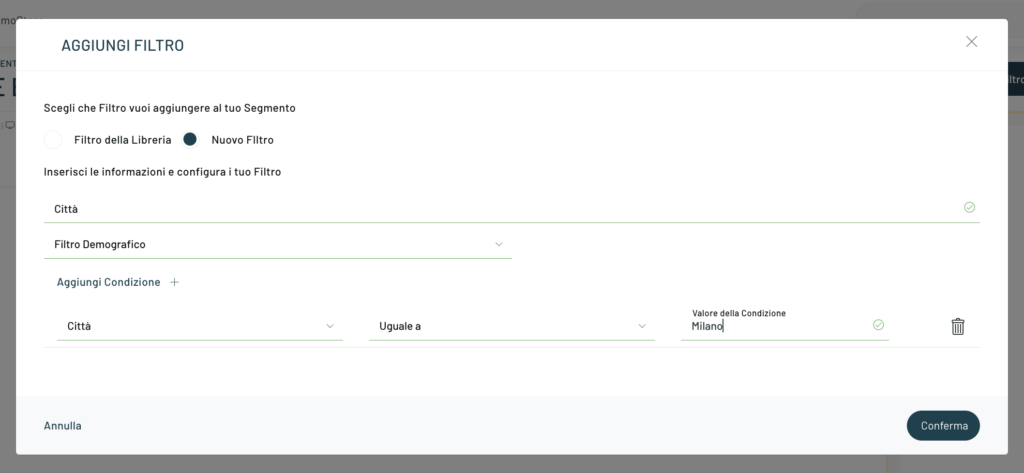
Task: Expand the Città condition field dropdown
Action: [198, 326]
